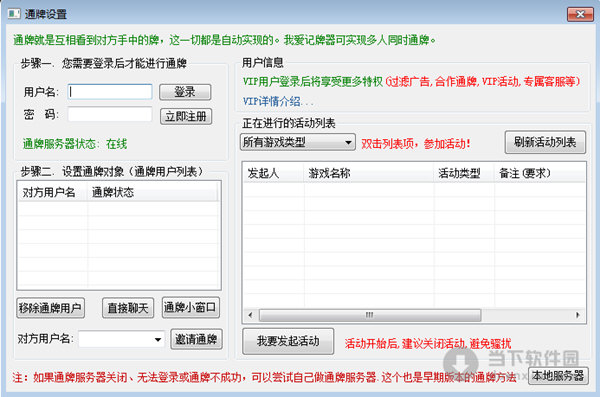
Task: Click the activity list right scroll arrow
Action: pos(577,315)
